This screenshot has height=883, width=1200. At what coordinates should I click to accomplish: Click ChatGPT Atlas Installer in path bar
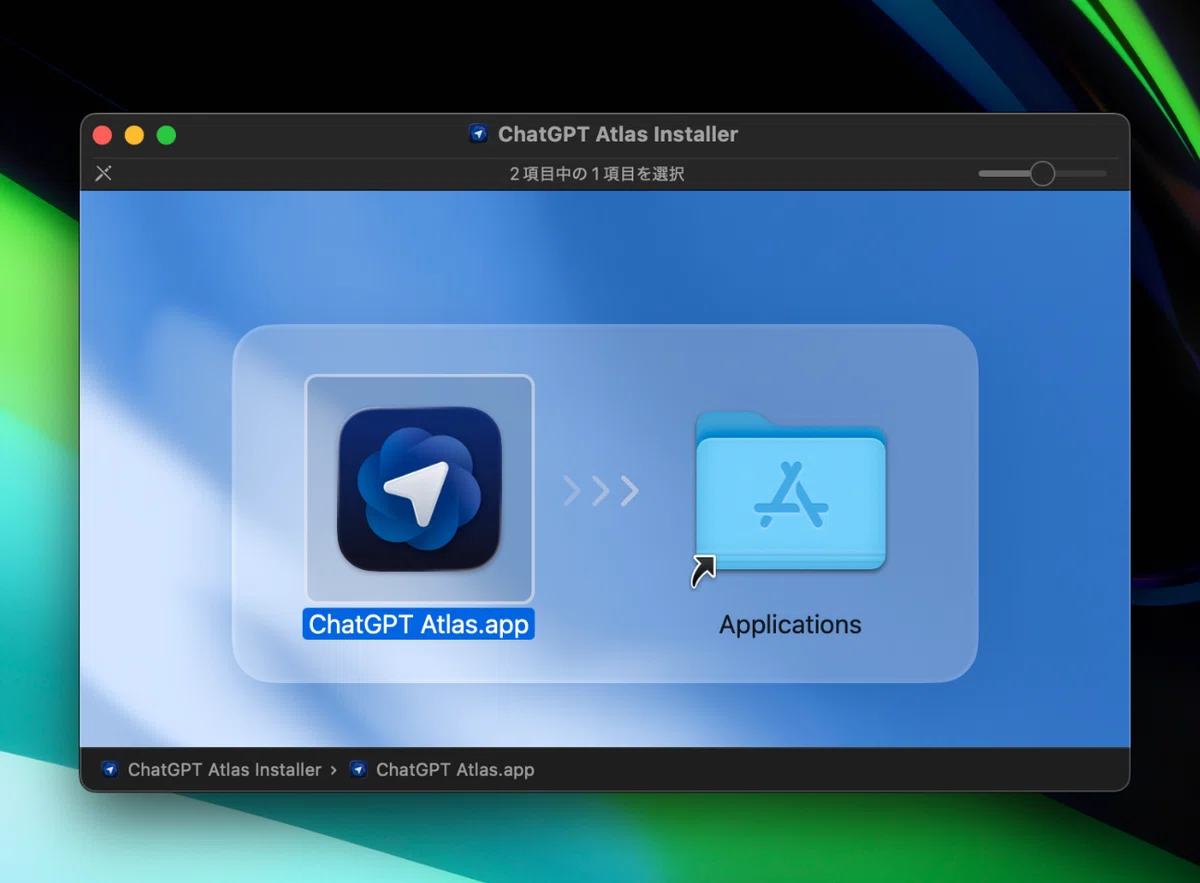click(225, 770)
